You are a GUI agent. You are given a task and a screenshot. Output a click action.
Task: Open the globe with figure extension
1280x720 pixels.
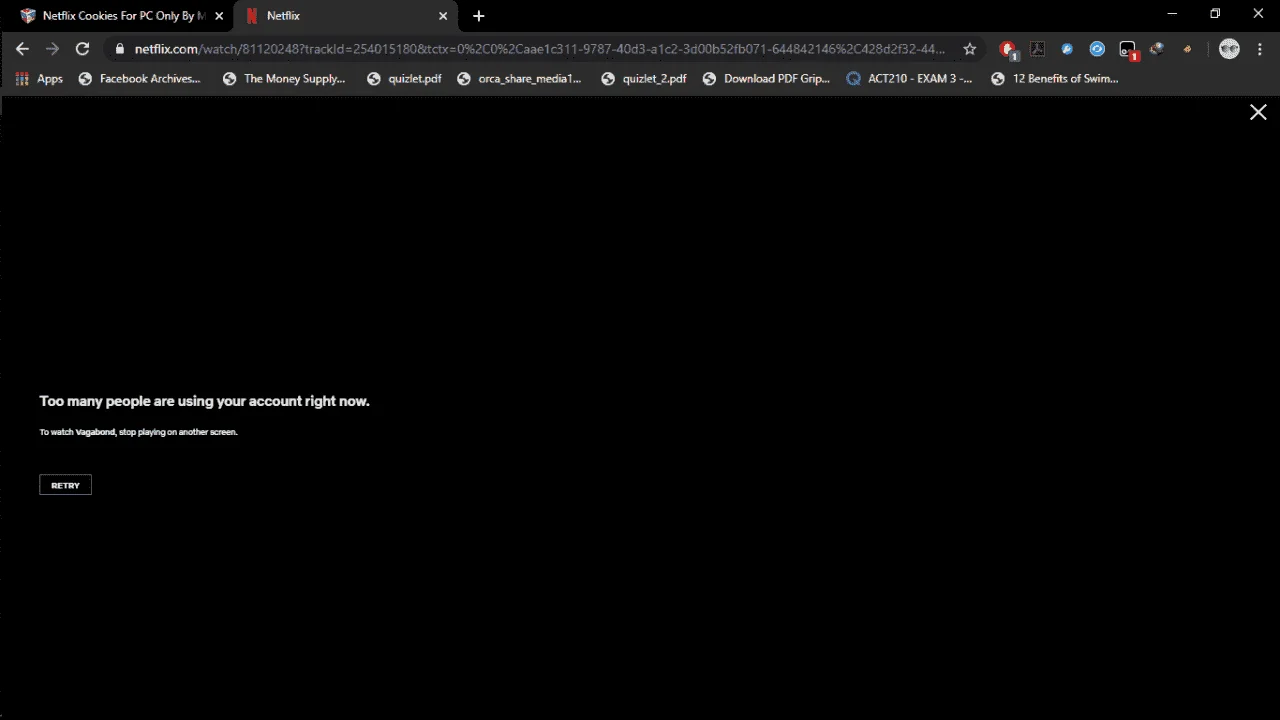point(1157,48)
